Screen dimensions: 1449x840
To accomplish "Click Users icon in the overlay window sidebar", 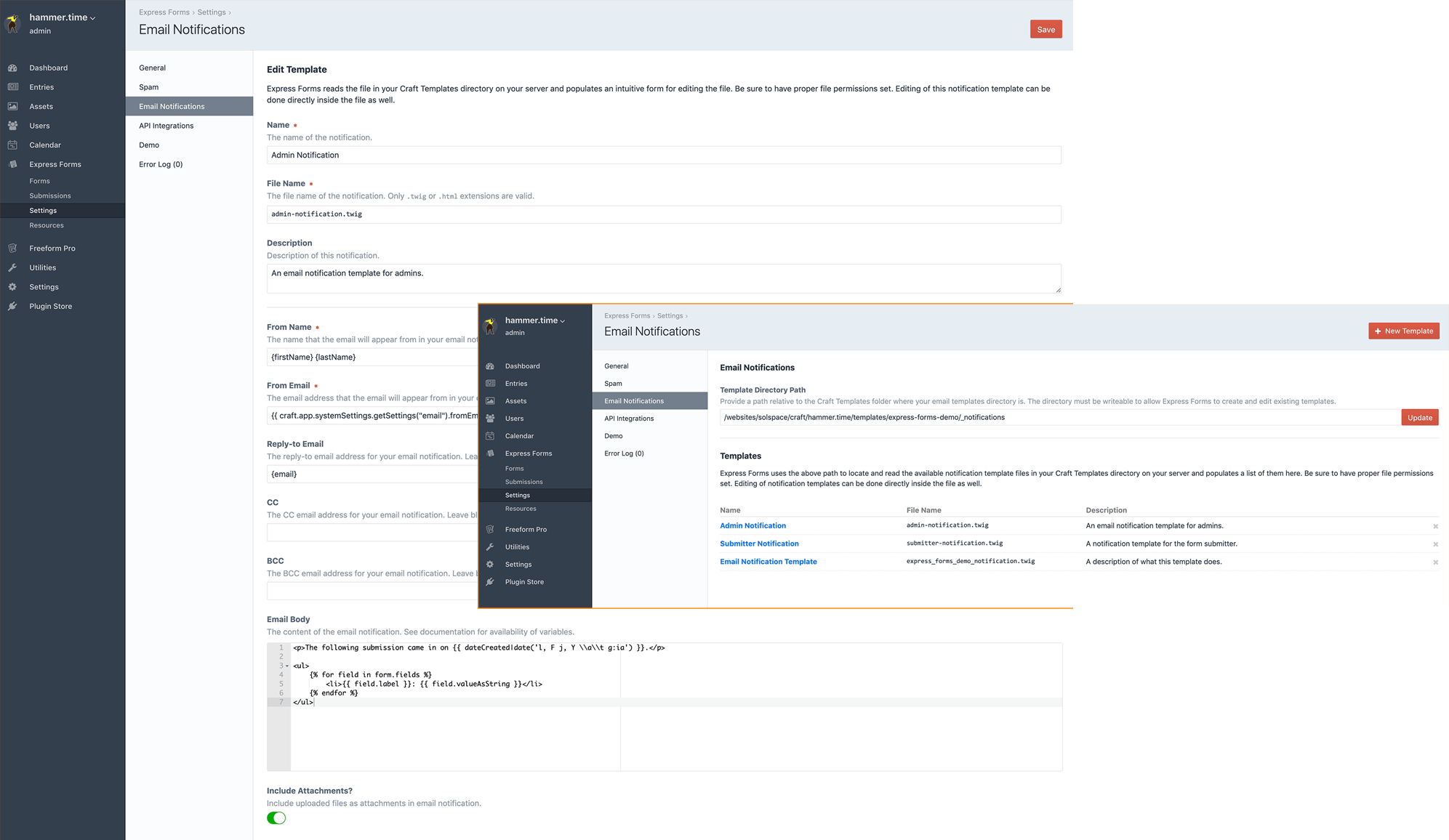I will coord(490,419).
